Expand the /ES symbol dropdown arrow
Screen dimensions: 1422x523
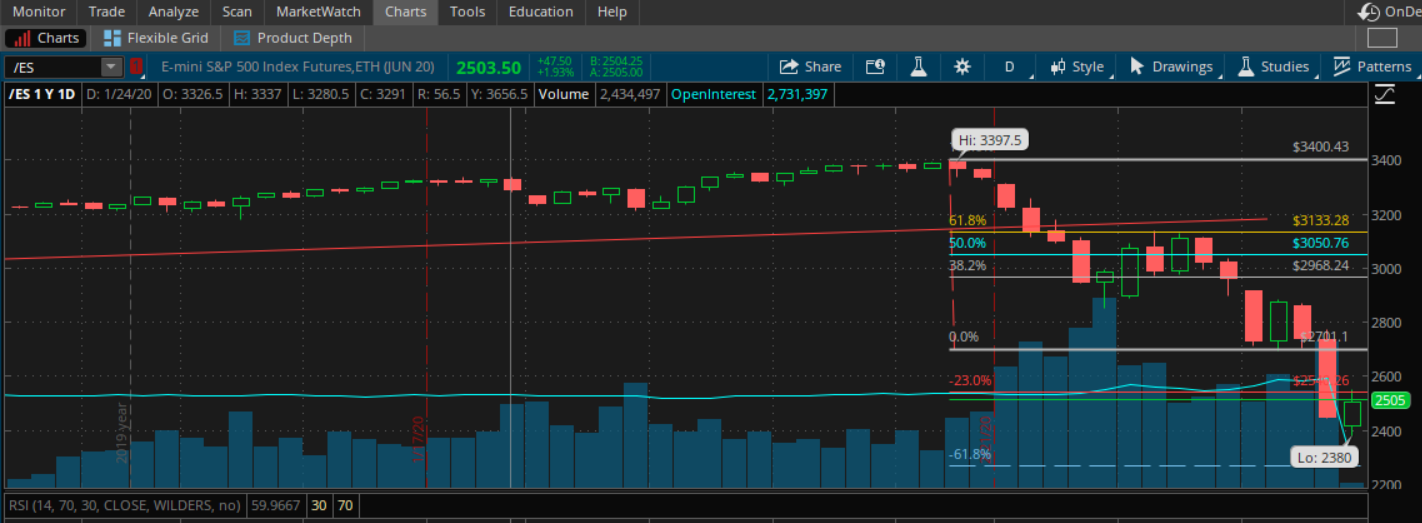click(x=110, y=67)
